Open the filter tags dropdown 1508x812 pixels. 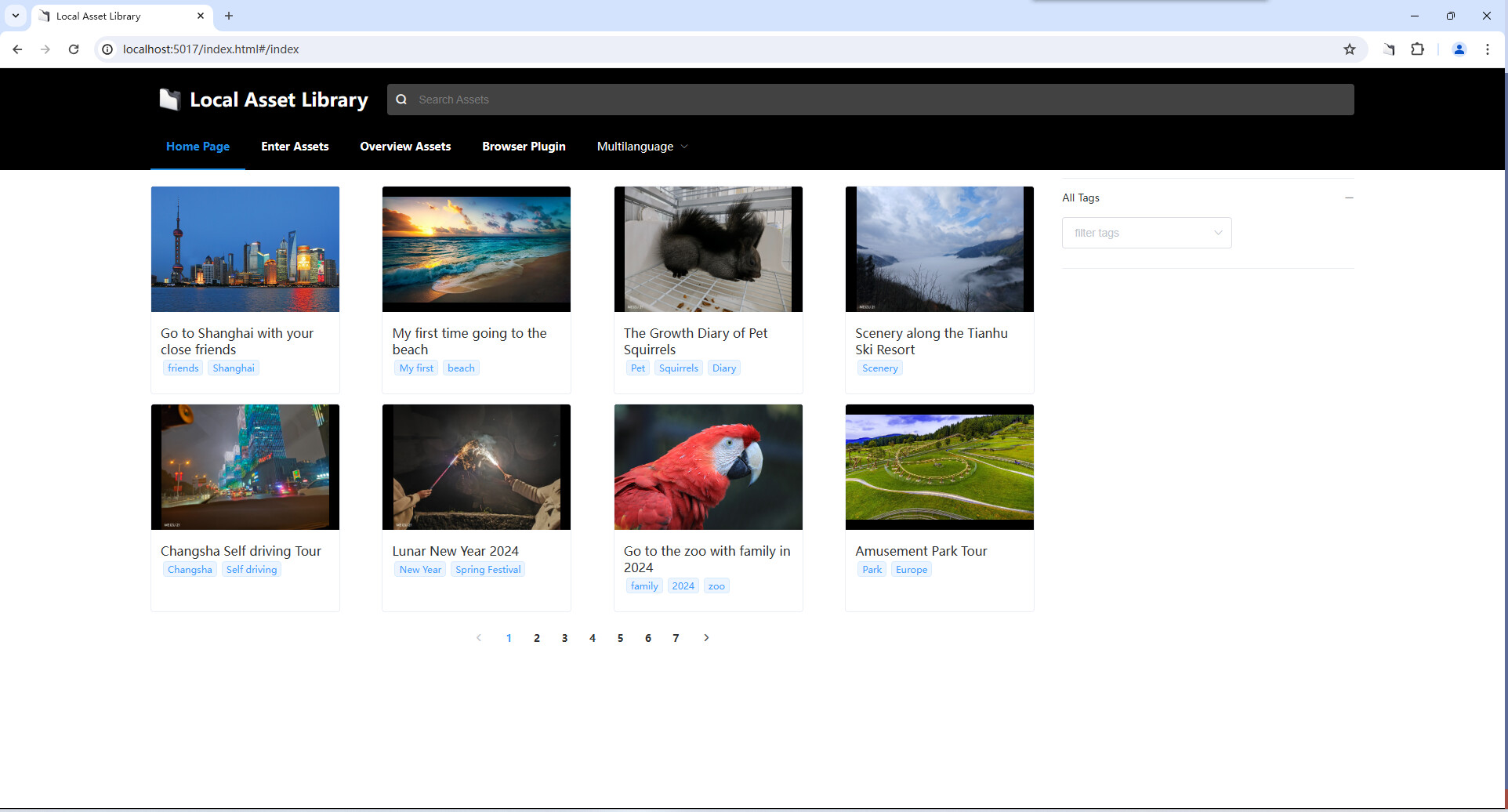[1146, 232]
